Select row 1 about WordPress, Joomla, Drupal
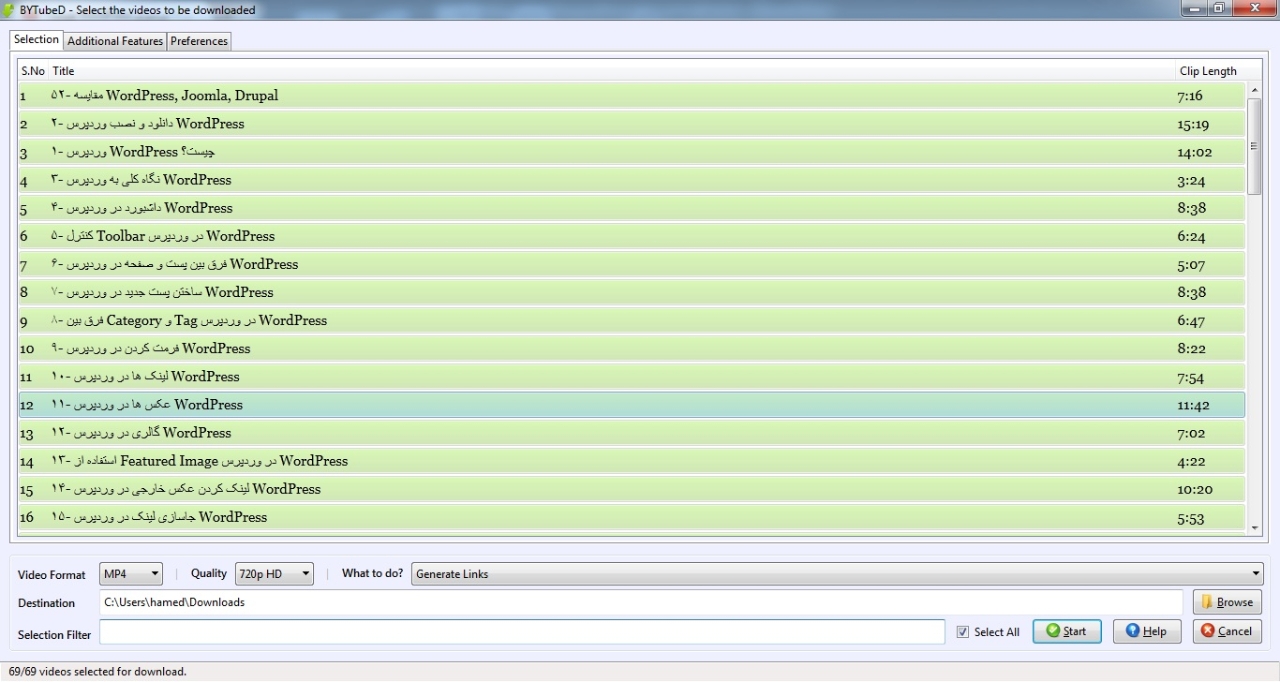This screenshot has height=682, width=1280. pyautogui.click(x=632, y=96)
